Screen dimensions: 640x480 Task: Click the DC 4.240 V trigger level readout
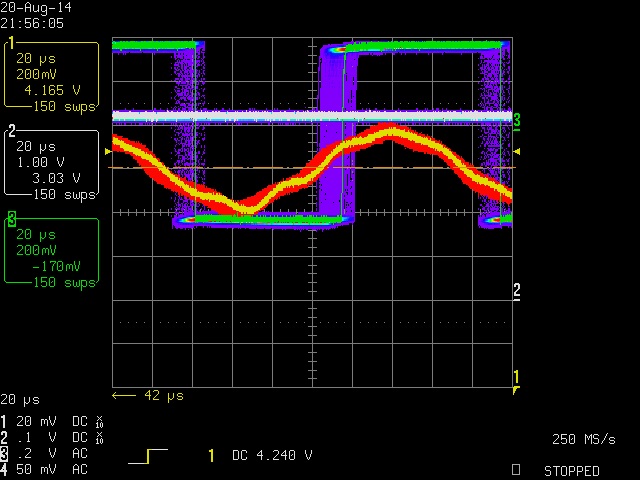click(x=272, y=456)
